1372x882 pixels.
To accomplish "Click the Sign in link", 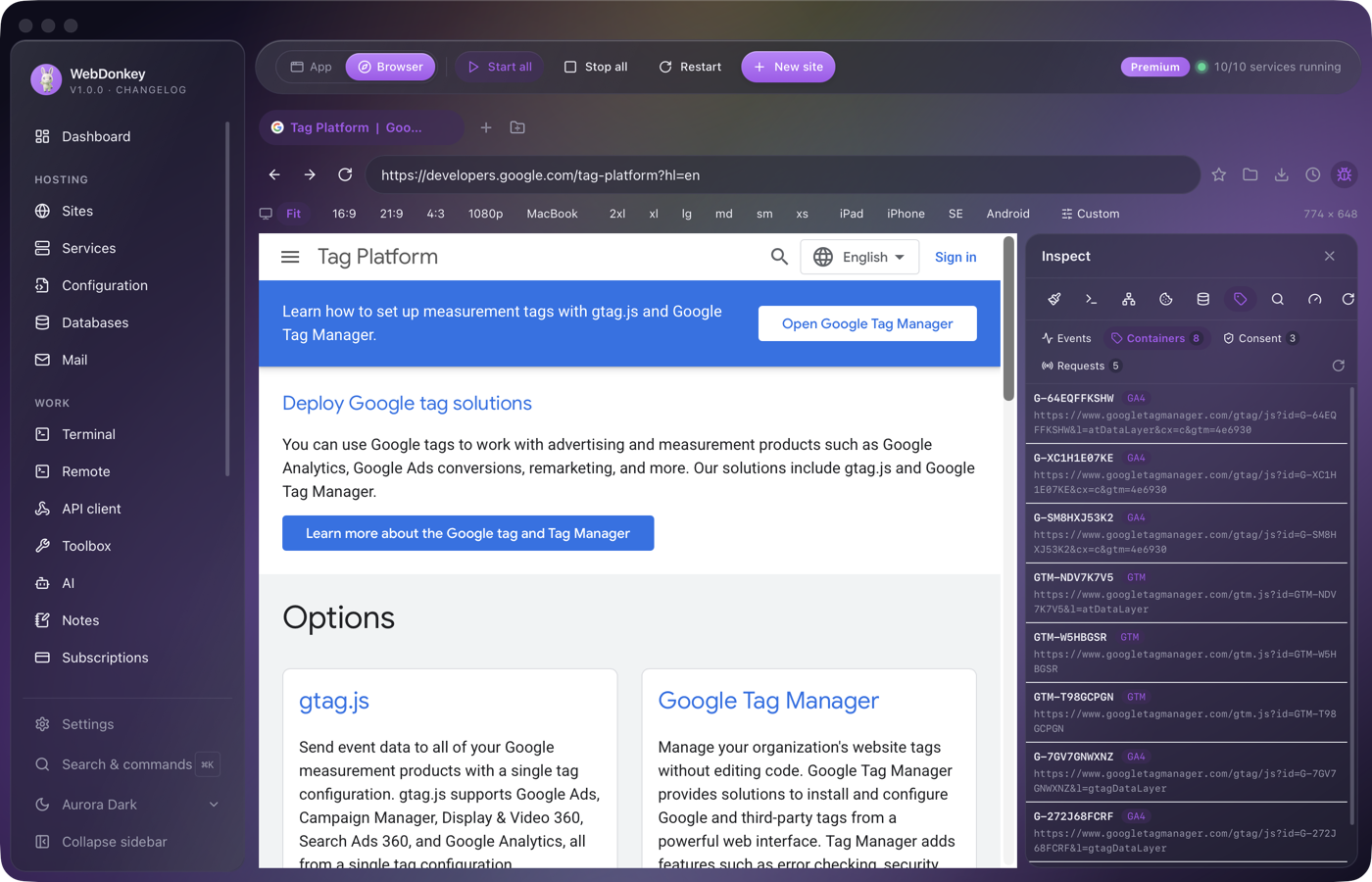I will [955, 257].
